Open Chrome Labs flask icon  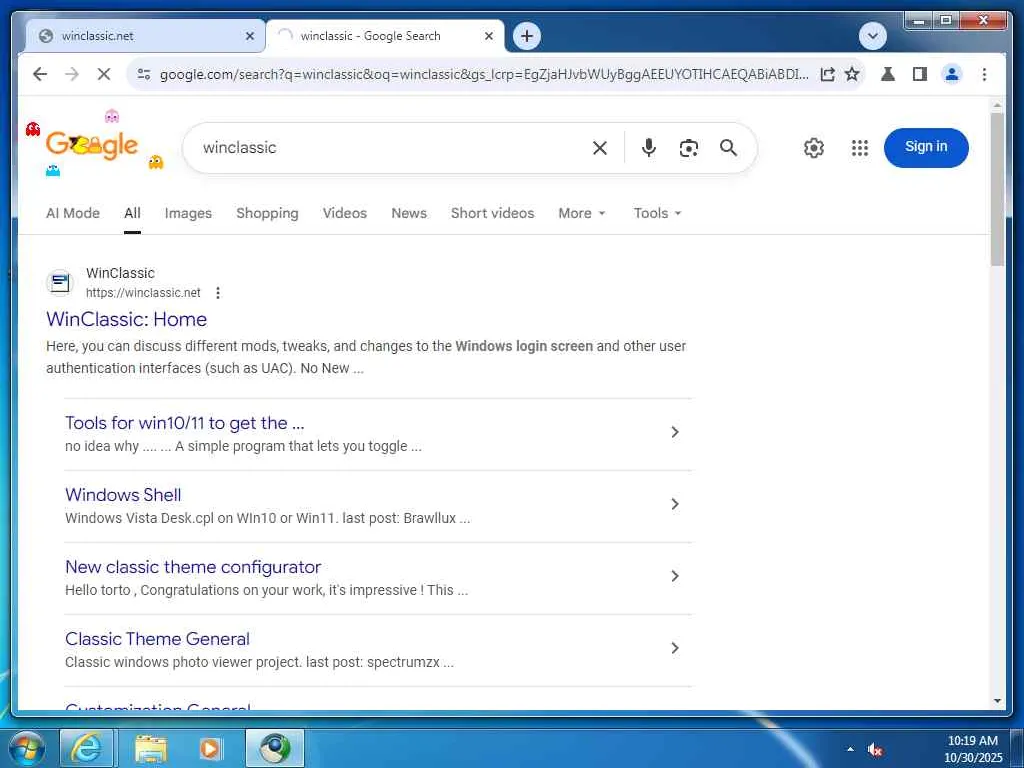tap(888, 74)
